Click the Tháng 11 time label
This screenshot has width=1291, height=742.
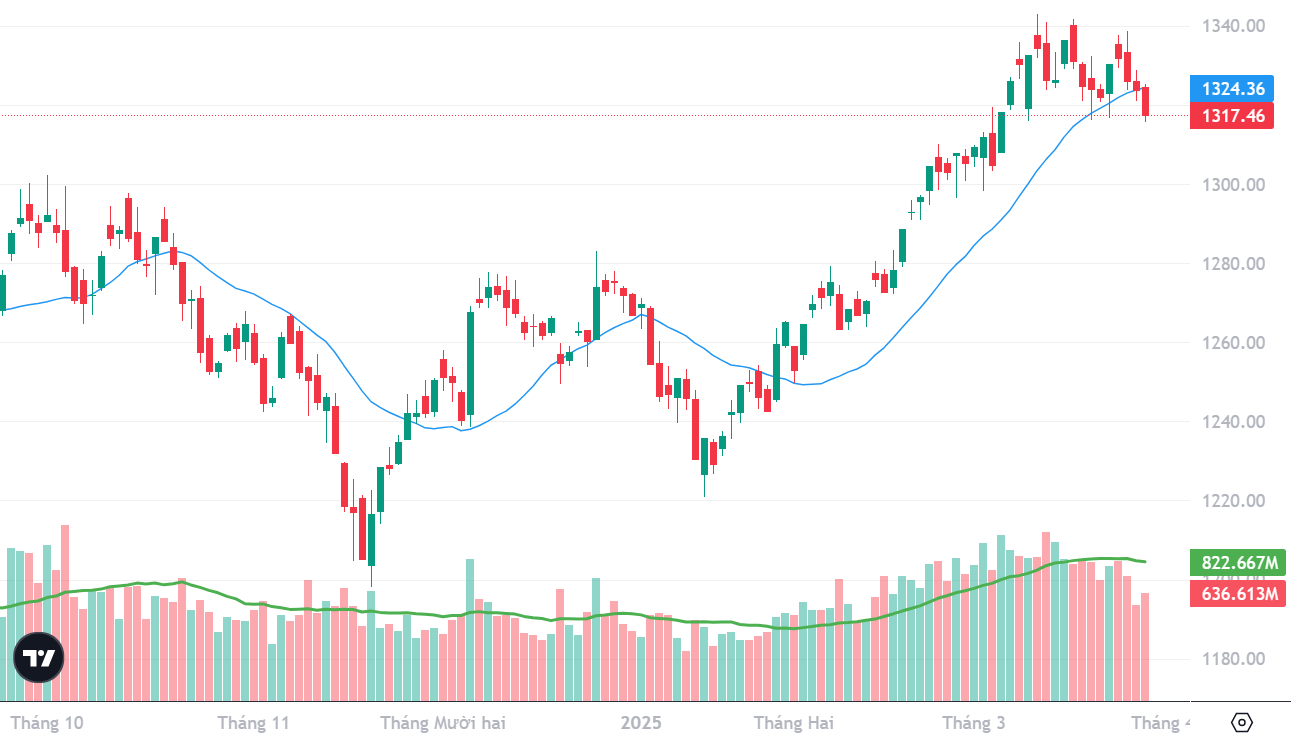253,723
